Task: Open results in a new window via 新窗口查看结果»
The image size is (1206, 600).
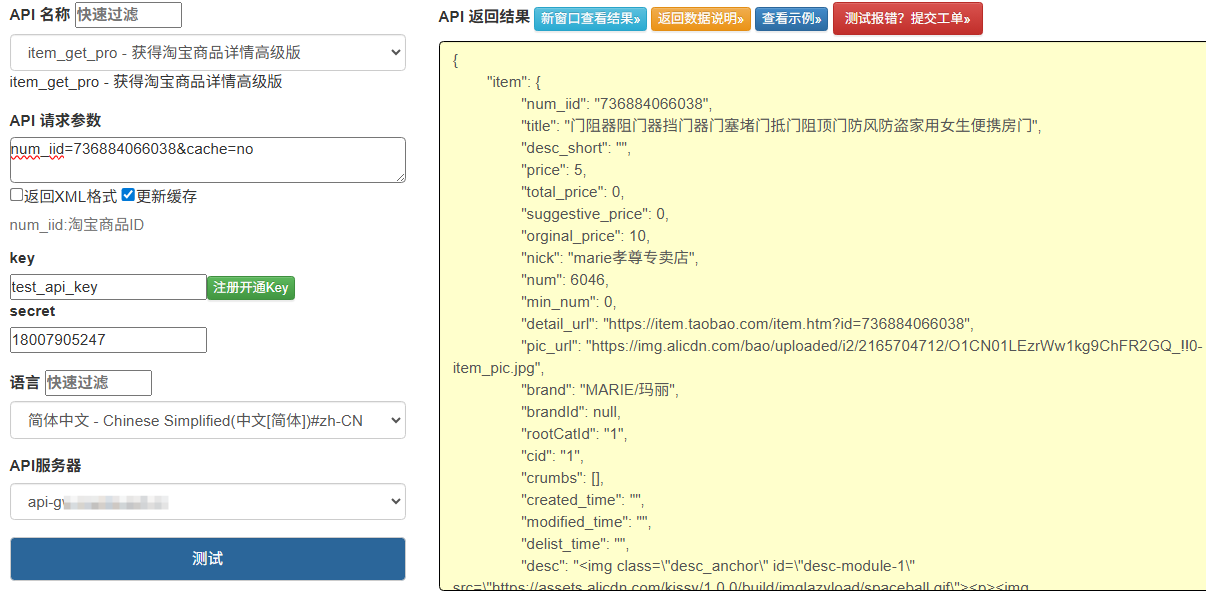Action: click(x=589, y=18)
